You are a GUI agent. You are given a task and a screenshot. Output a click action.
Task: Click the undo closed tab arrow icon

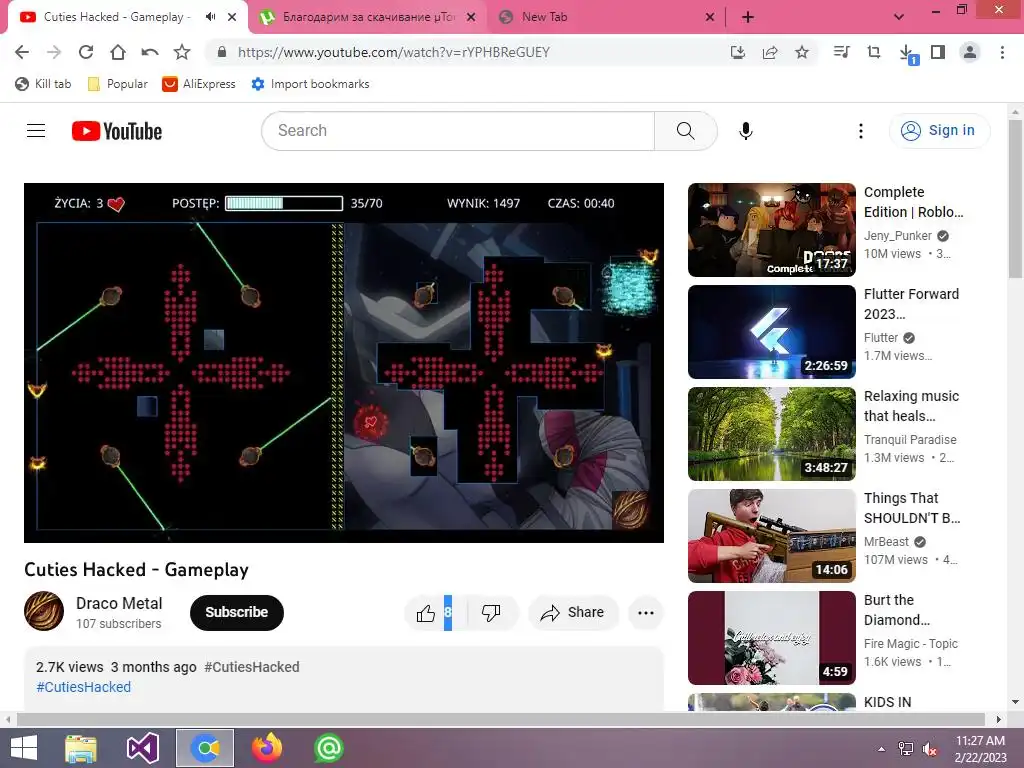(150, 52)
